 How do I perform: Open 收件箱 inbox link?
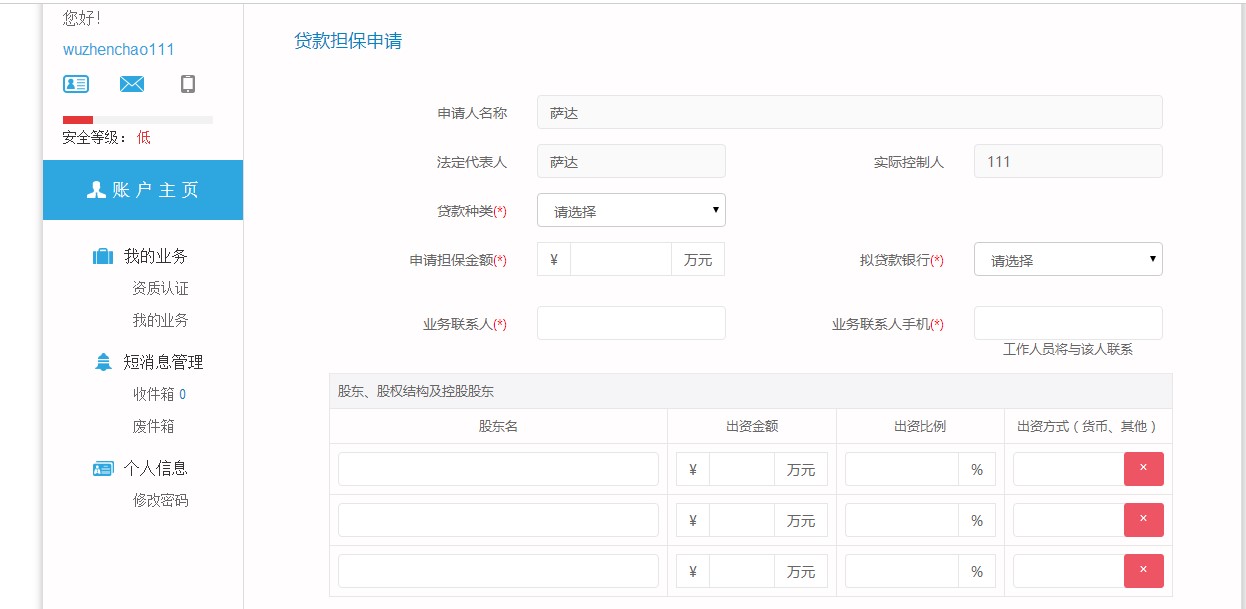[x=154, y=394]
